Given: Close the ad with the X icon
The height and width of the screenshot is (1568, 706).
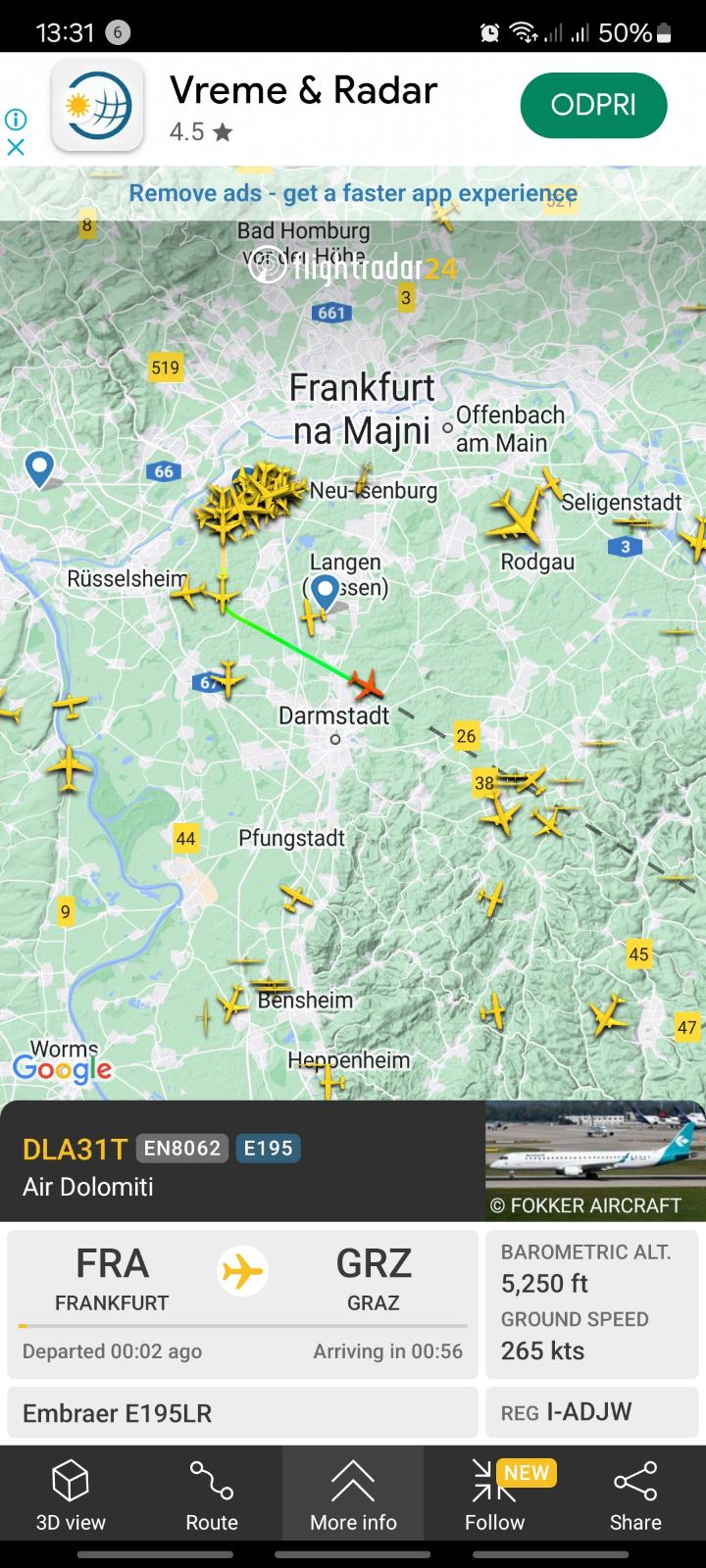Looking at the screenshot, I should click(16, 147).
